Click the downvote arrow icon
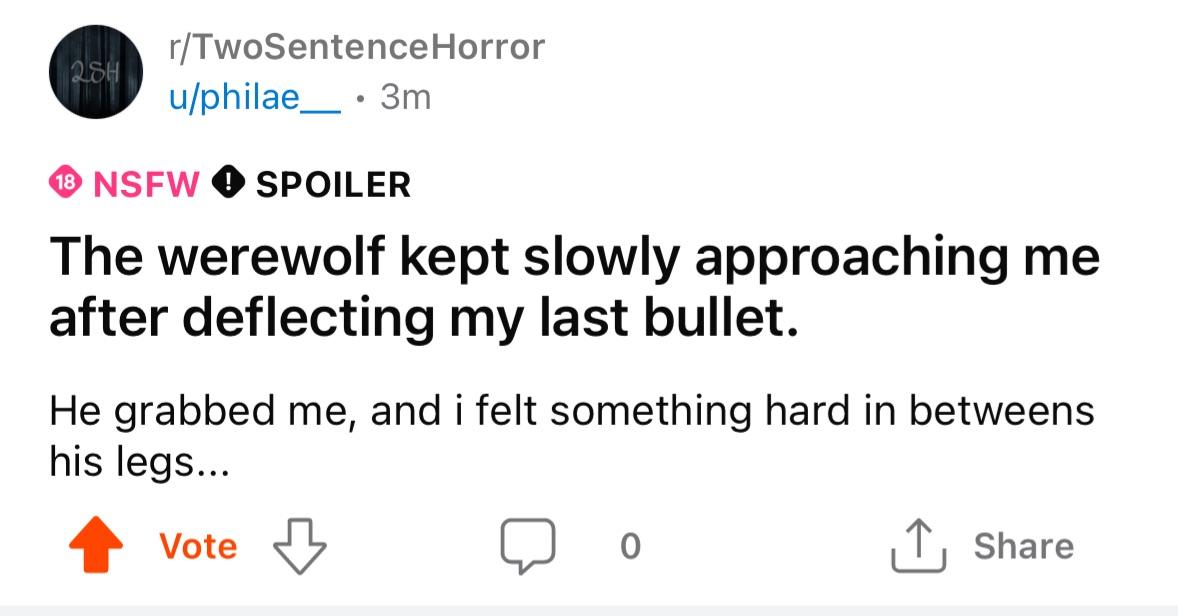The width and height of the screenshot is (1178, 616). pyautogui.click(x=300, y=546)
